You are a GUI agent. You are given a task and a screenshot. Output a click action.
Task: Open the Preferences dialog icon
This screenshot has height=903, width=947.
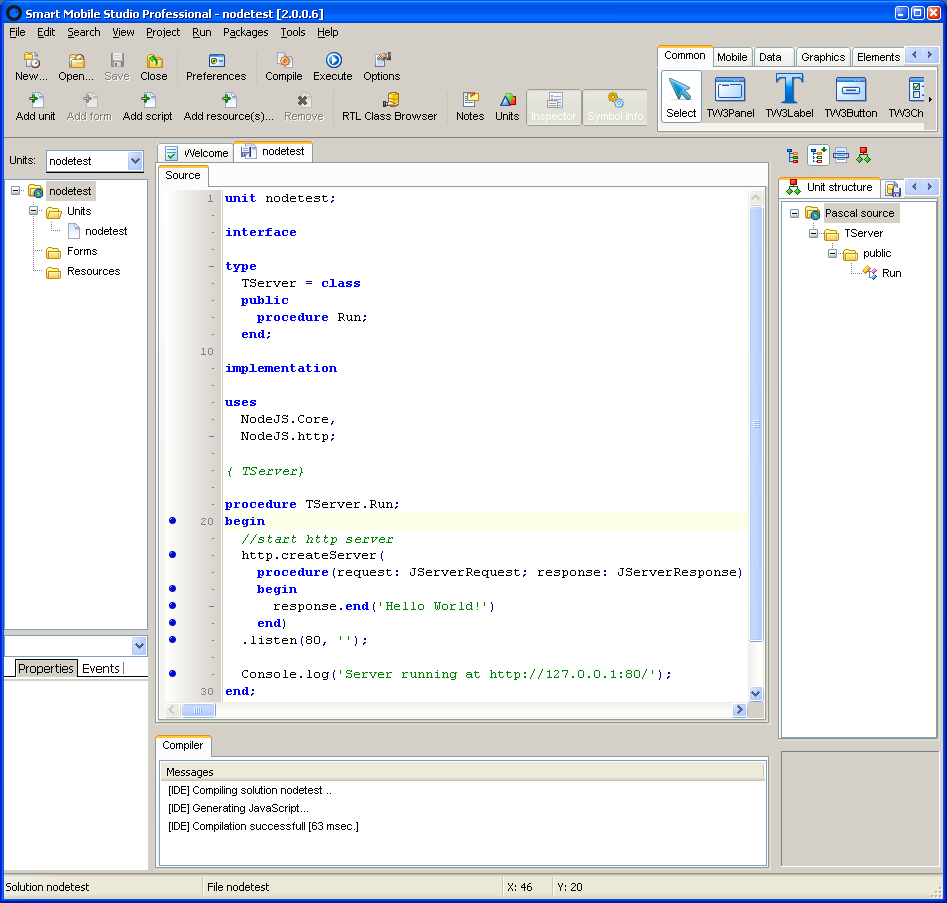pyautogui.click(x=216, y=62)
